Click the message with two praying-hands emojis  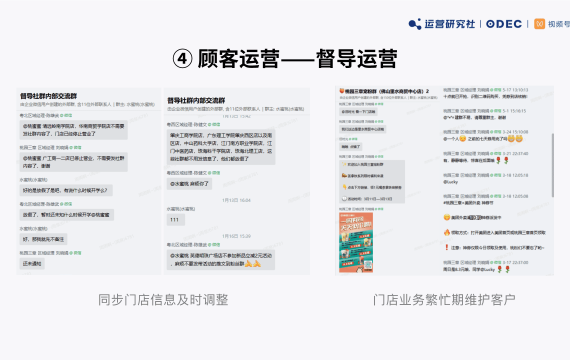click(x=221, y=260)
